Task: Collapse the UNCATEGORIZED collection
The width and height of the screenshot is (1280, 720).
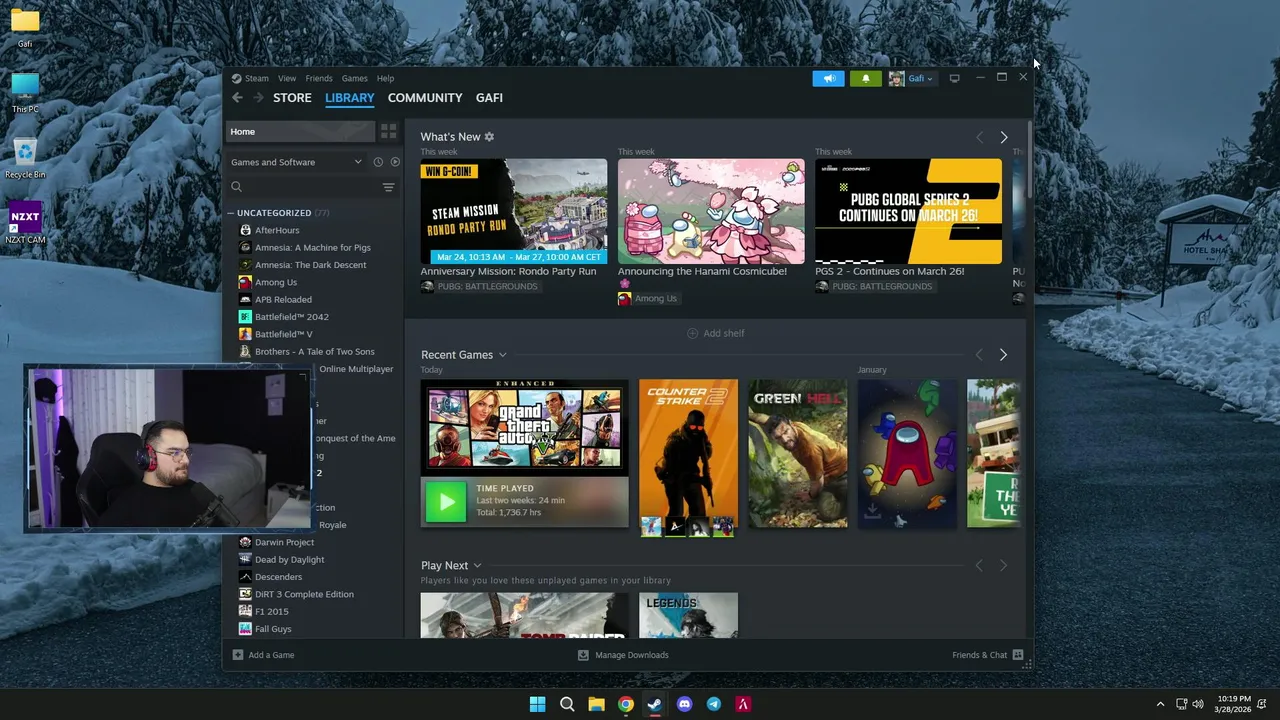Action: click(x=231, y=213)
